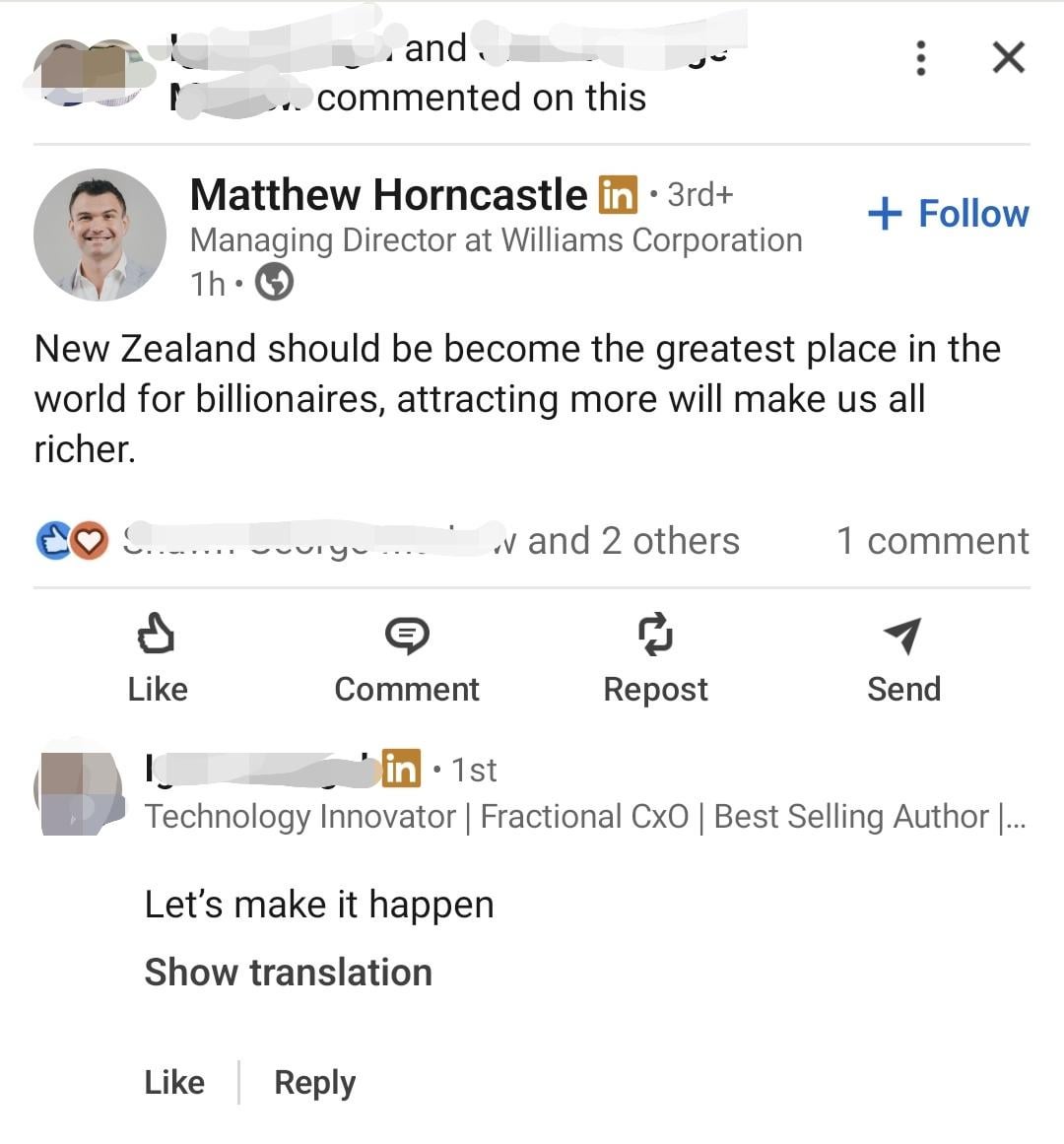The height and width of the screenshot is (1144, 1064).
Task: Click the globe visibility icon
Action: point(274,284)
